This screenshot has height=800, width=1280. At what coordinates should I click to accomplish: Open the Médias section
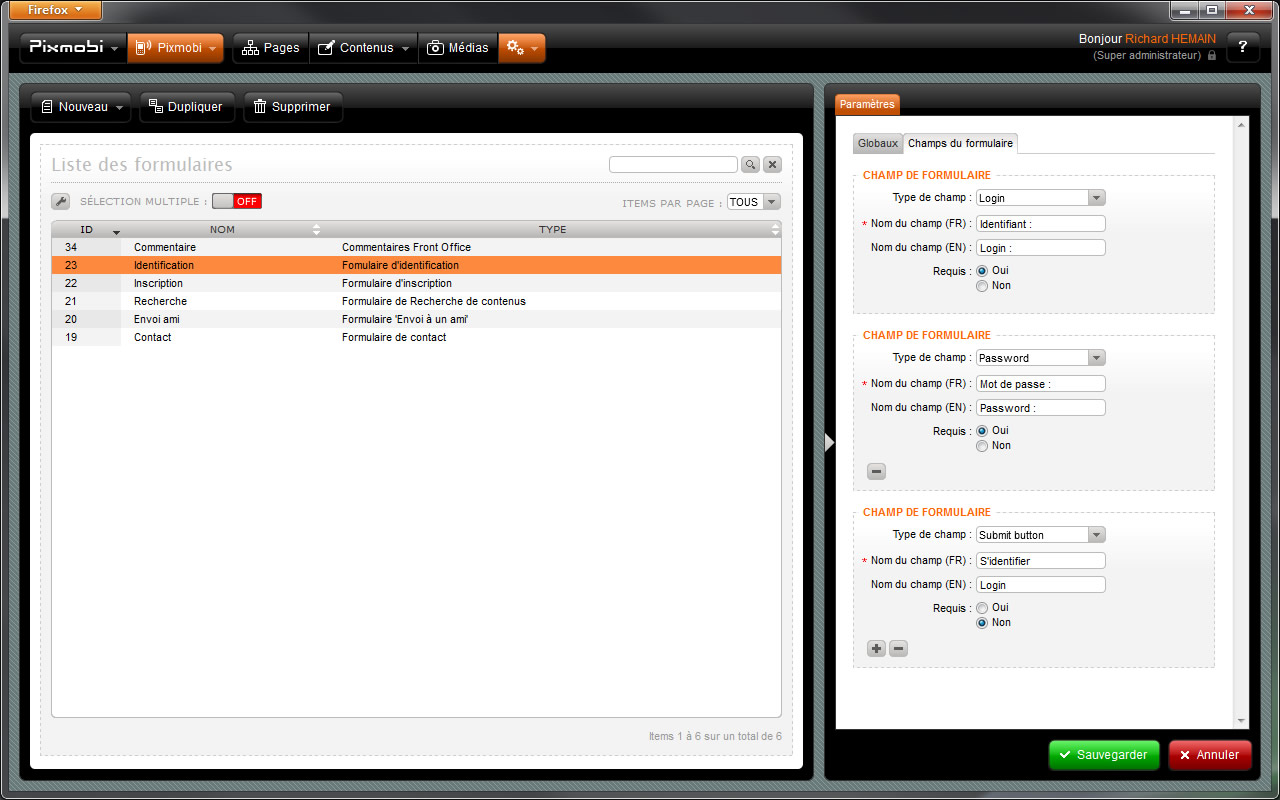pos(458,48)
